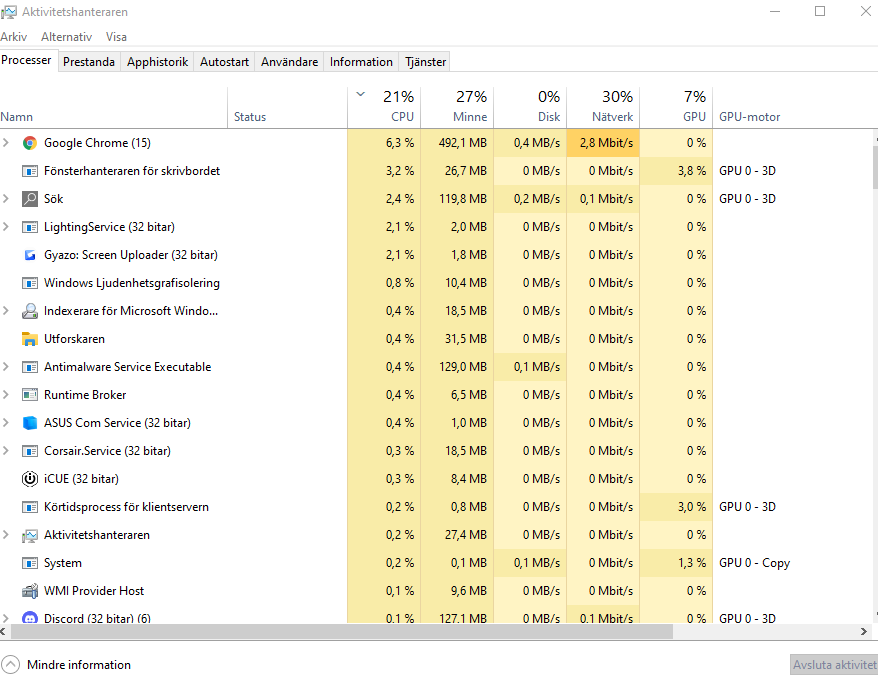Switch to the Prestanda tab
Viewport: 878px width, 679px height.
click(x=89, y=61)
